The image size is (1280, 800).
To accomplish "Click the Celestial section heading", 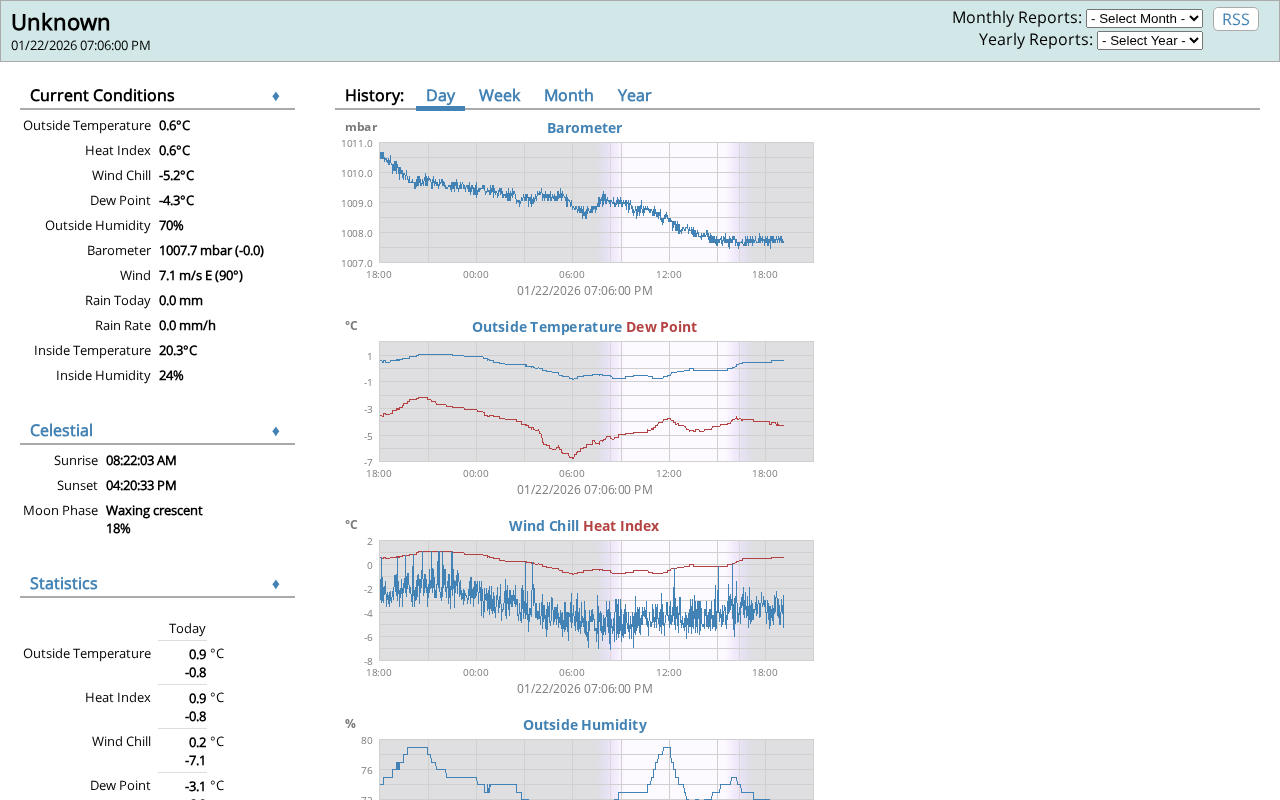I will click(x=61, y=431).
